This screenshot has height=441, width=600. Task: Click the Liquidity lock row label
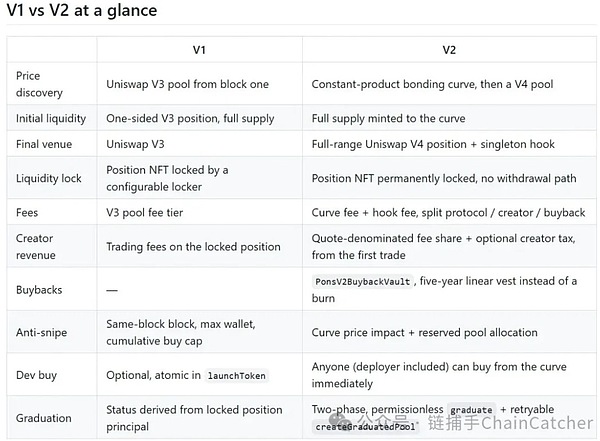(49, 178)
